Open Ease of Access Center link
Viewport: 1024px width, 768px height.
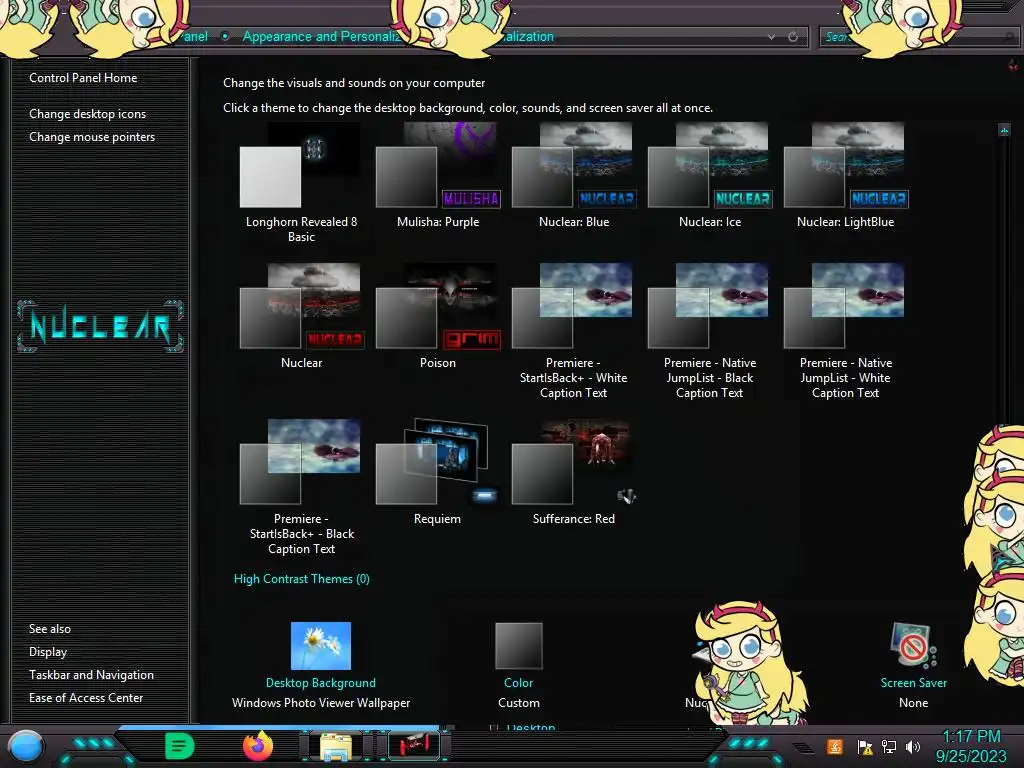click(86, 697)
